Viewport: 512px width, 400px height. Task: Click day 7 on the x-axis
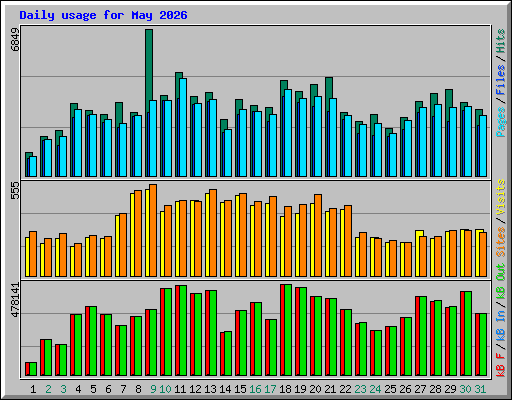pyautogui.click(x=123, y=389)
